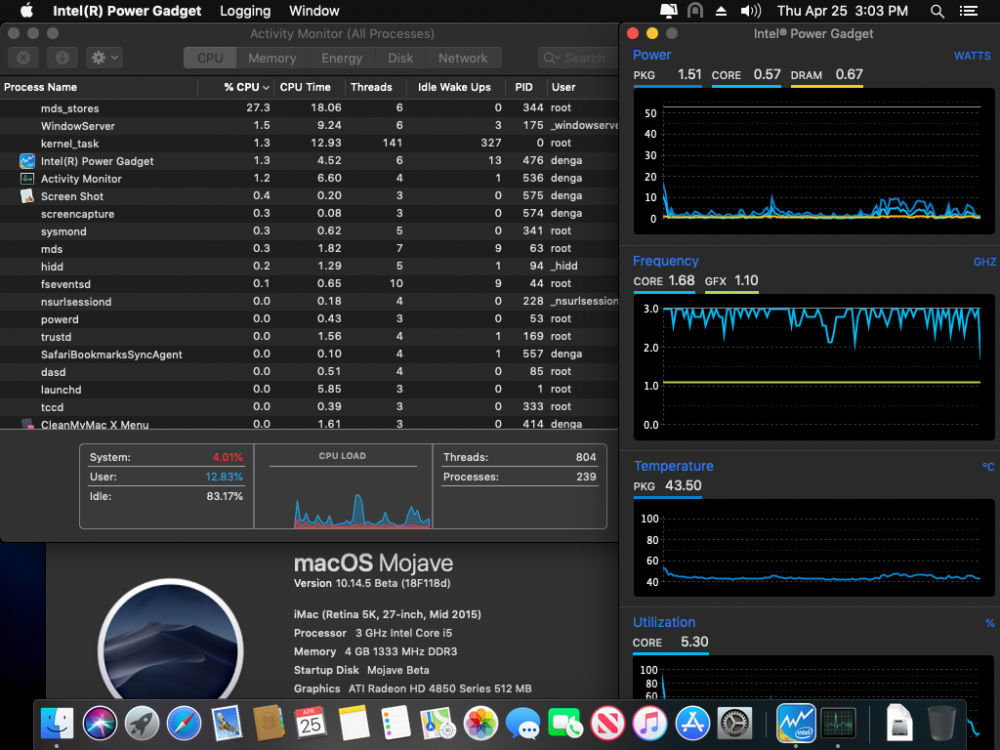Open iTunes from the Dock
1000x750 pixels.
click(649, 723)
